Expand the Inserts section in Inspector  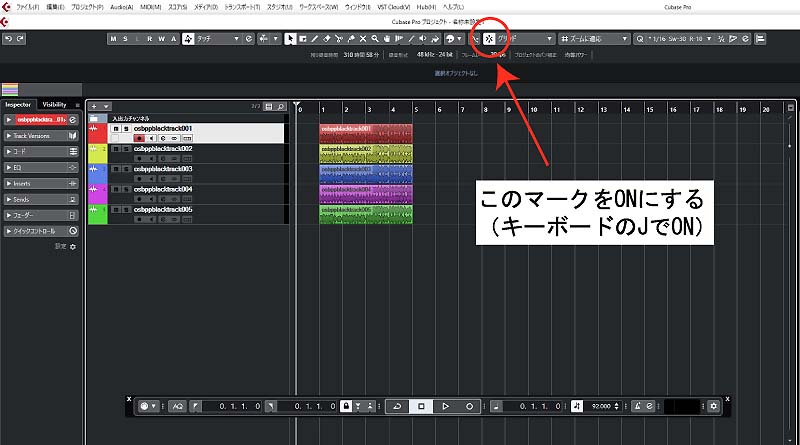click(40, 183)
